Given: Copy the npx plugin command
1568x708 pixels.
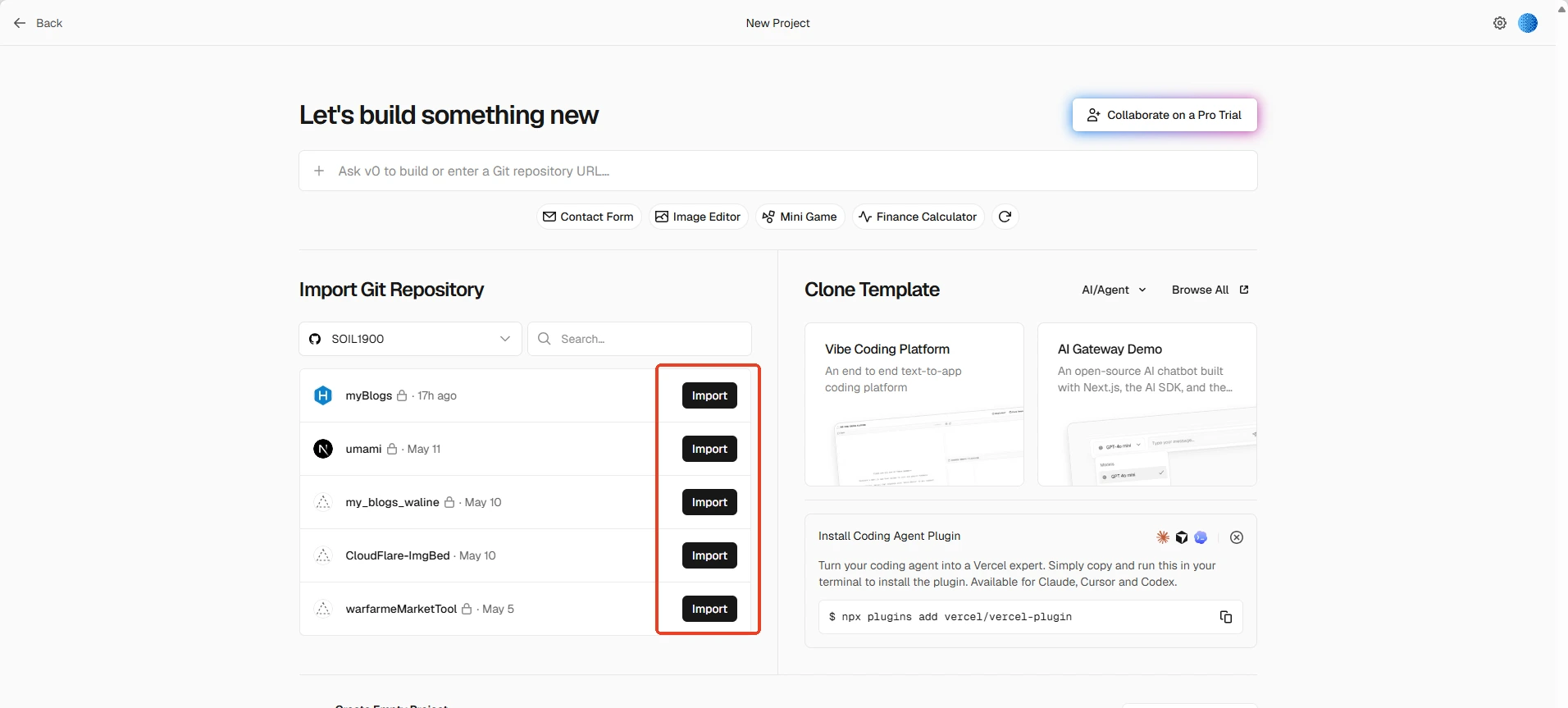Looking at the screenshot, I should (1226, 617).
